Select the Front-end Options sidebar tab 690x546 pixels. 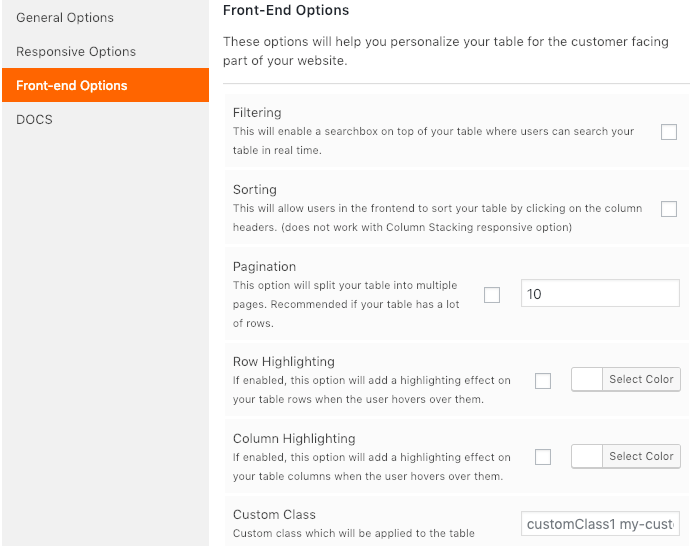coord(72,86)
